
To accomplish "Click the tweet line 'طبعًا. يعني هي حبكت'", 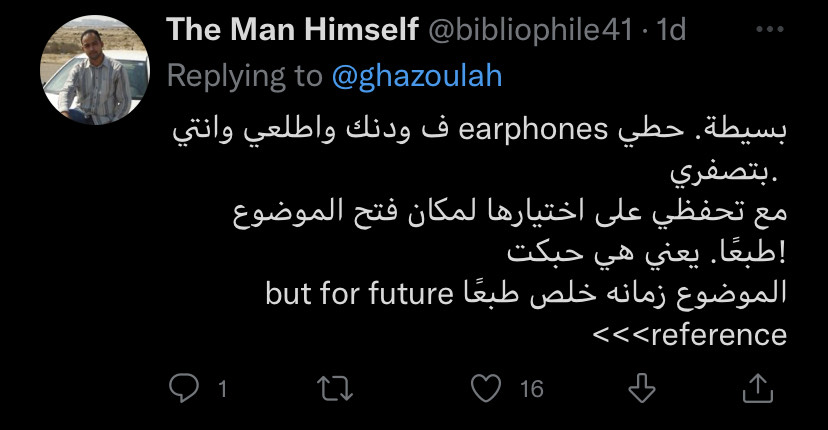I will point(647,253).
